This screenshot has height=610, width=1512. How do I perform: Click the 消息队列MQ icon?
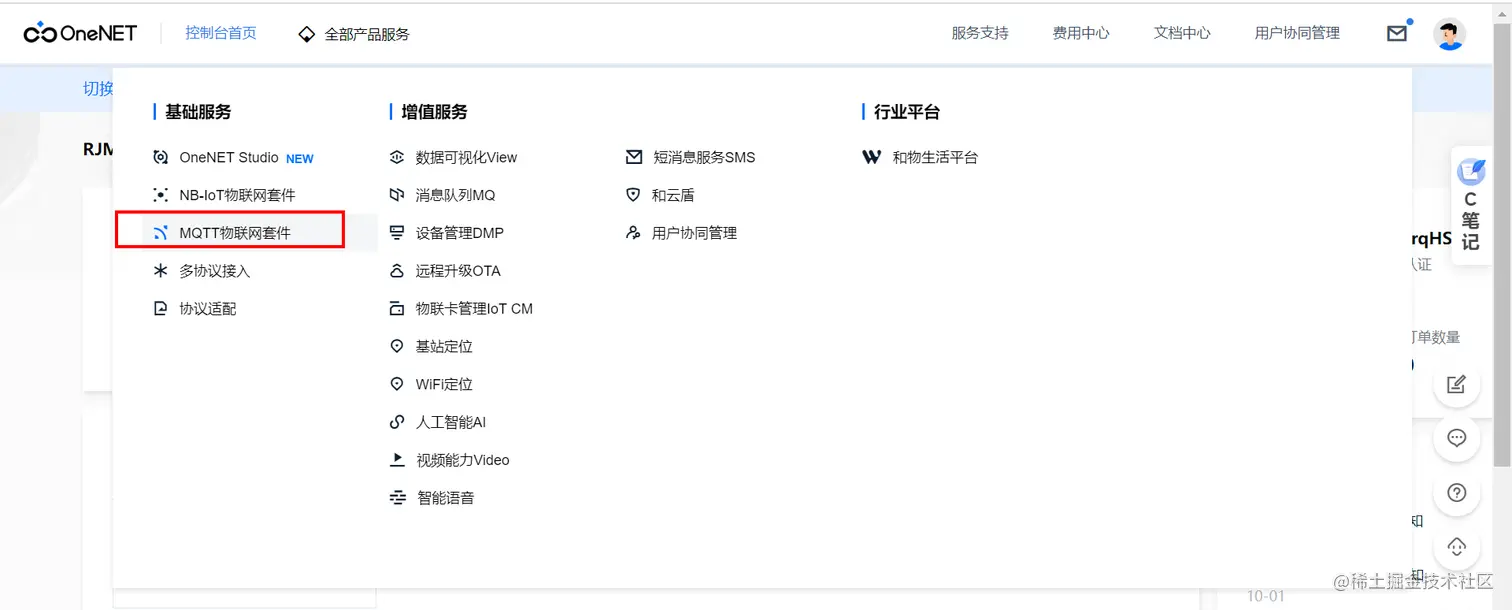[397, 195]
